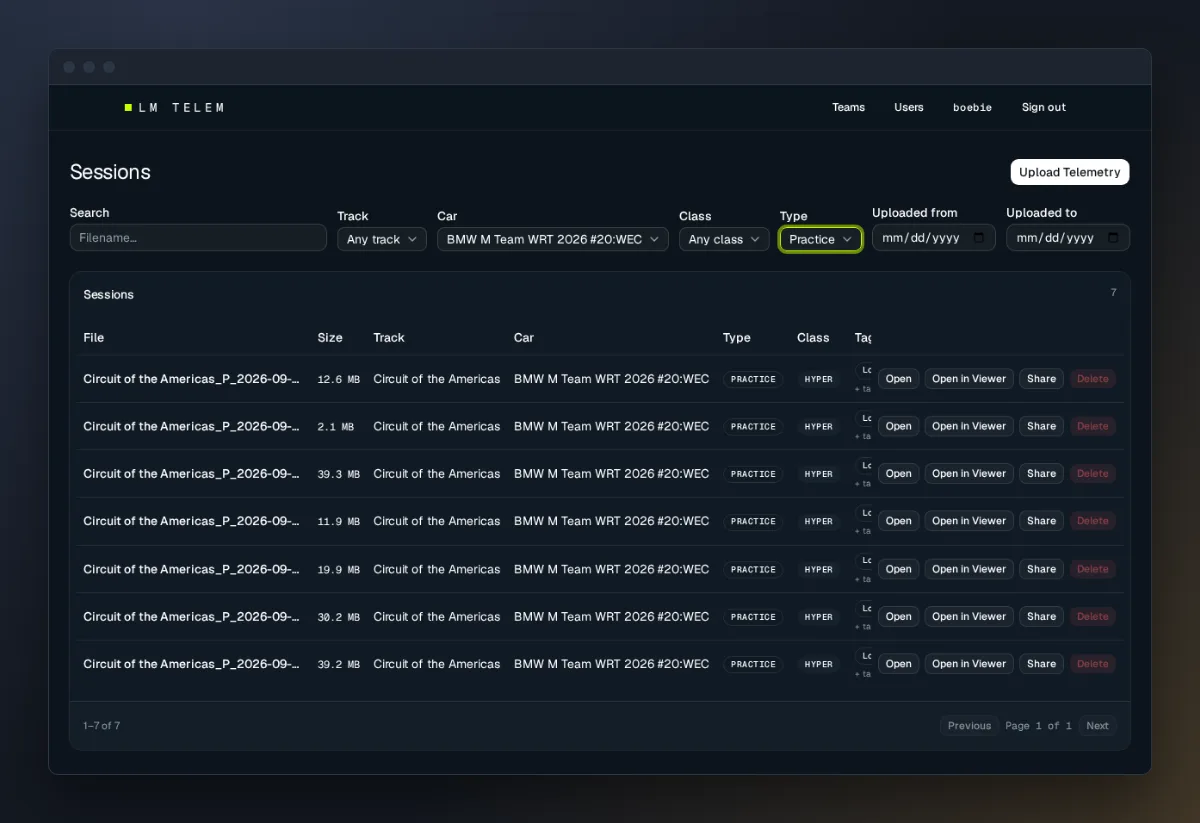The image size is (1200, 823).
Task: Select the file name of the 12.6 MB row
Action: click(191, 379)
